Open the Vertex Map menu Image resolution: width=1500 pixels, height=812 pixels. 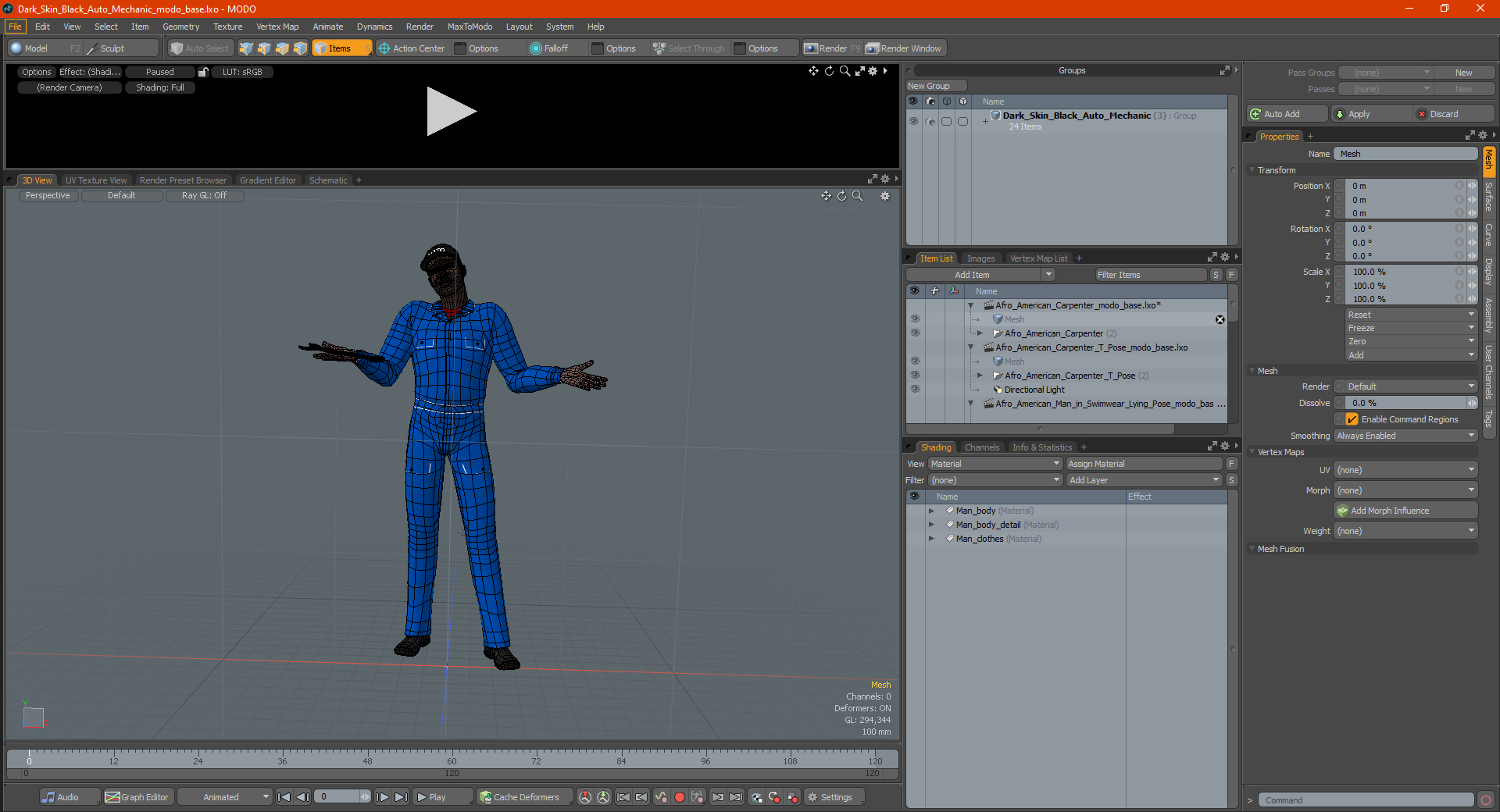[x=277, y=27]
